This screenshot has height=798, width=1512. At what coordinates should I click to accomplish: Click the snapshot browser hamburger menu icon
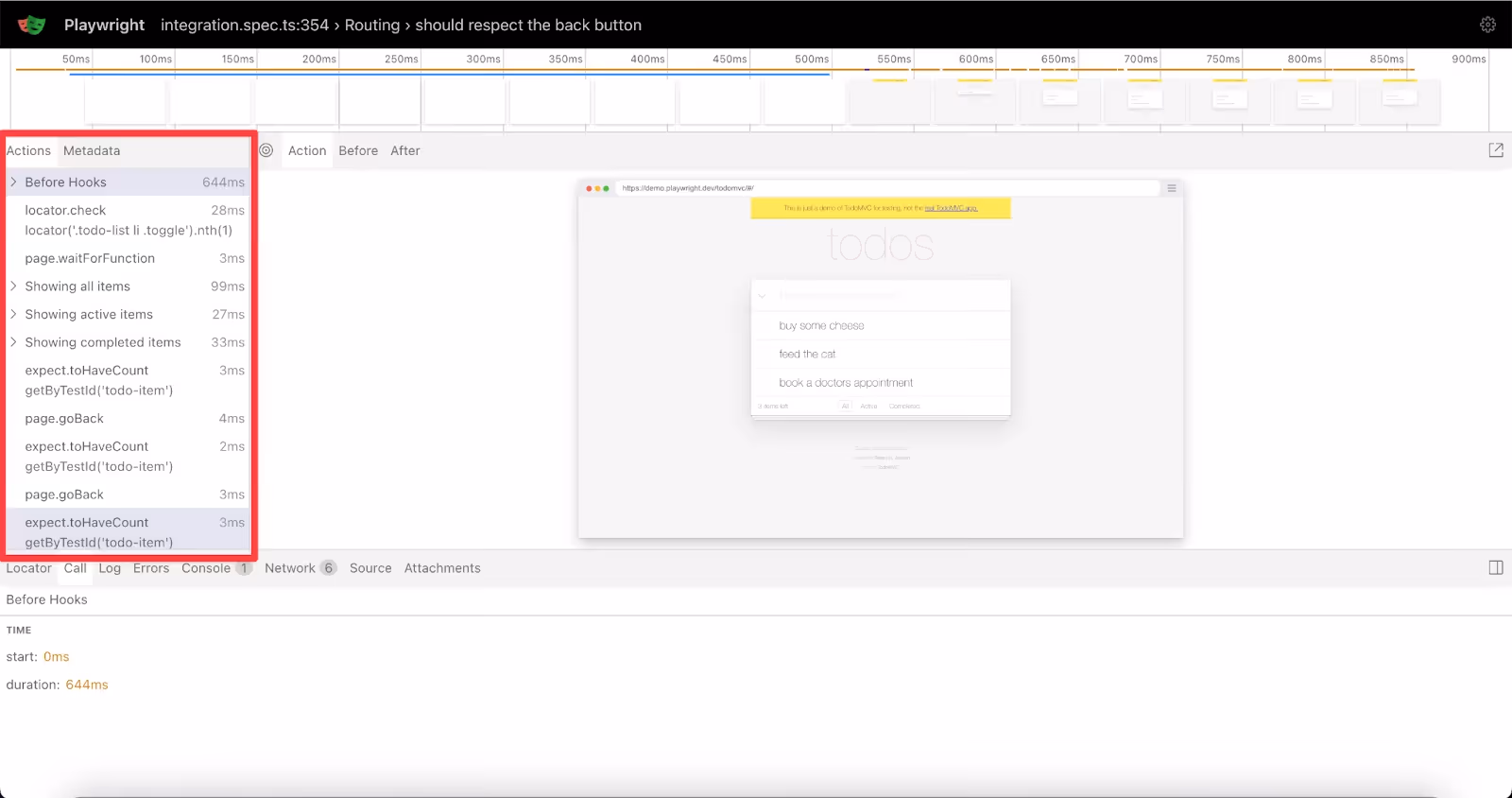[x=1172, y=188]
